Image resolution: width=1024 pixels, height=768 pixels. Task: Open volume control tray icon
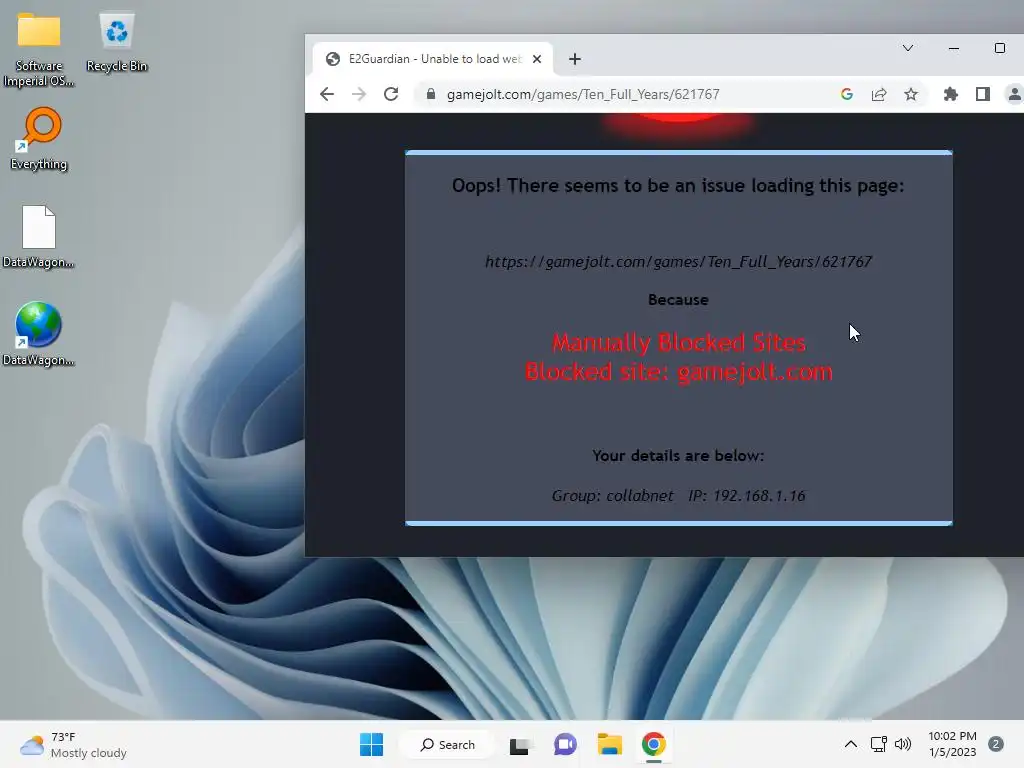(x=903, y=744)
